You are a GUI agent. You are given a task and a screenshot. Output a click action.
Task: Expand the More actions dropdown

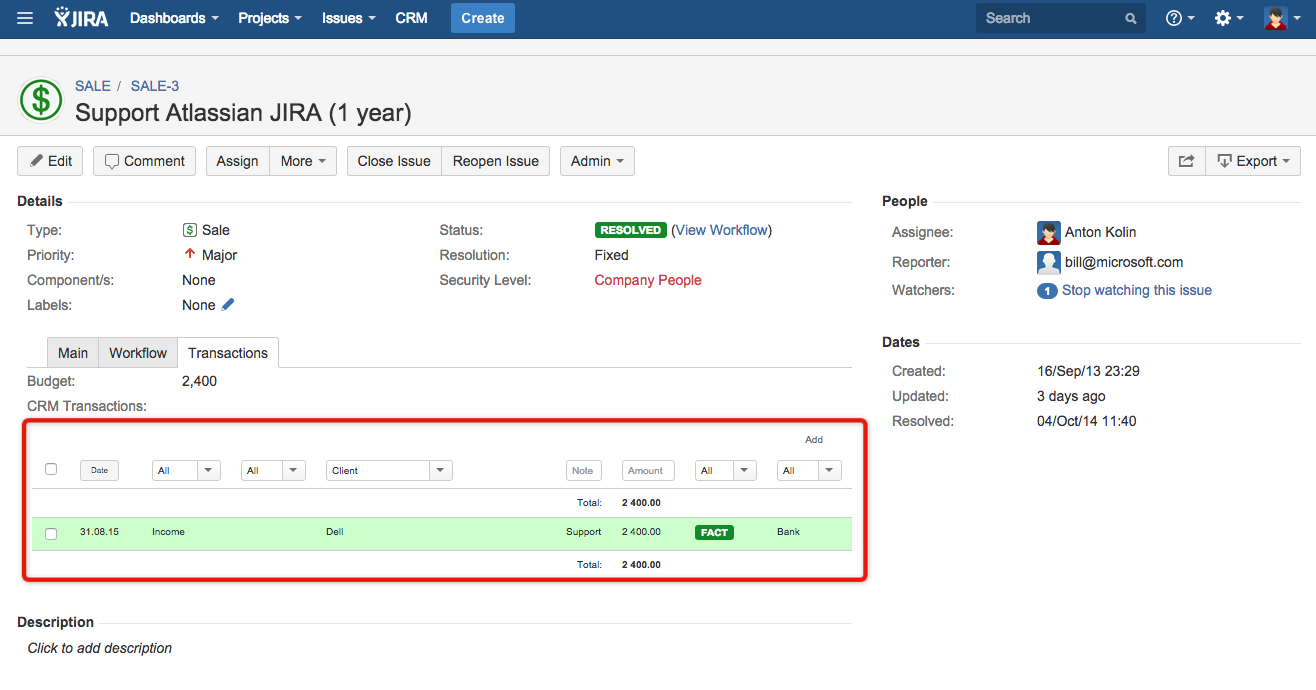coord(303,161)
